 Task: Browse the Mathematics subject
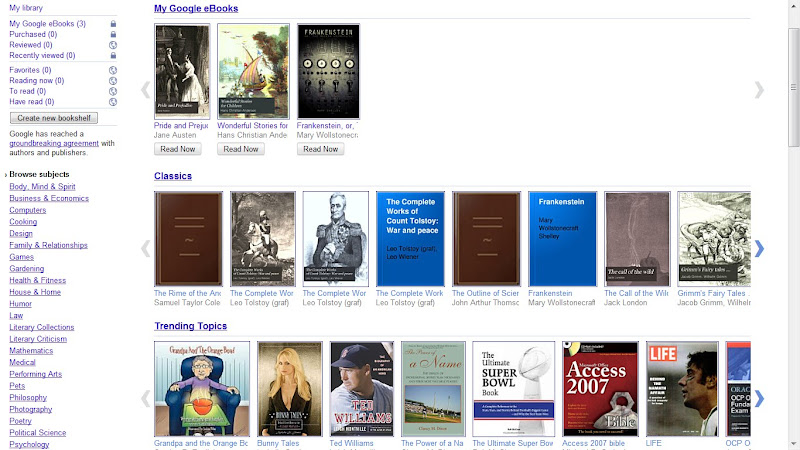point(31,351)
